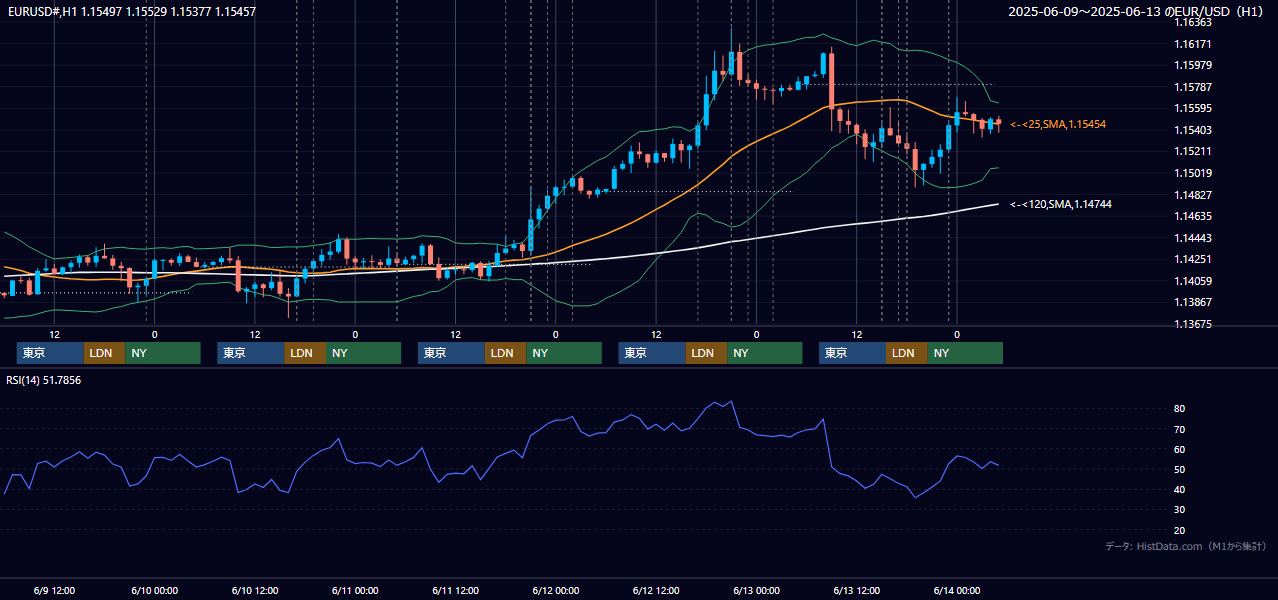1278x600 pixels.
Task: Click the 6/14 00:00 time label
Action: (x=957, y=590)
